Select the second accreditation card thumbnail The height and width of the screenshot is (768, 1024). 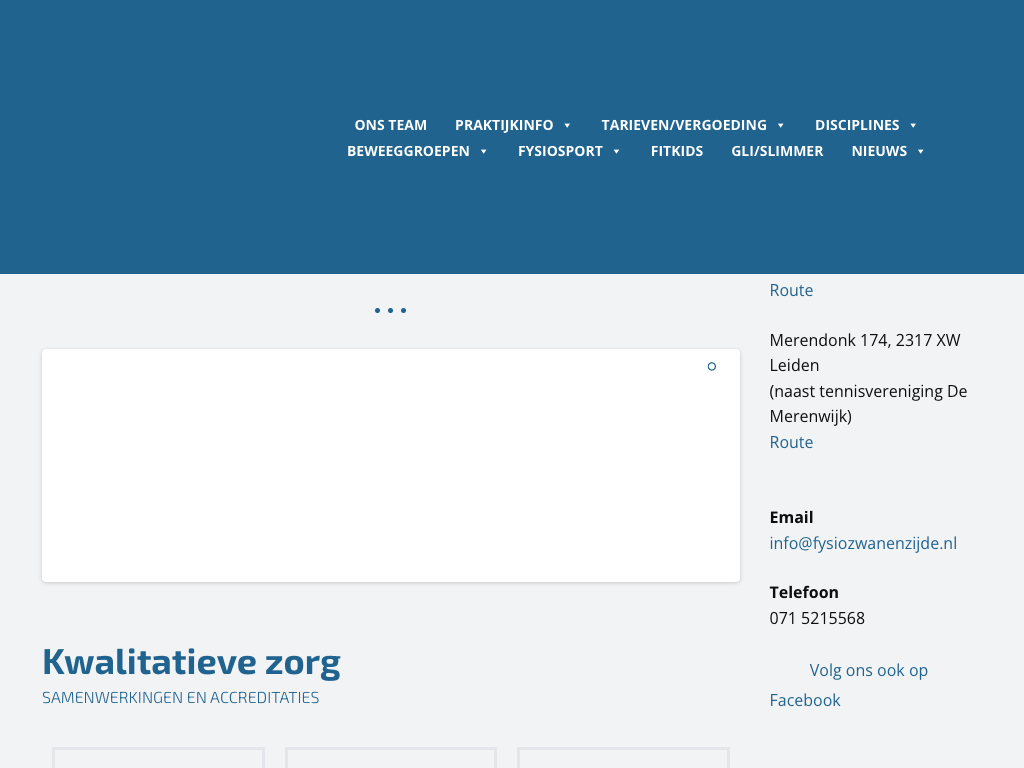(391, 757)
